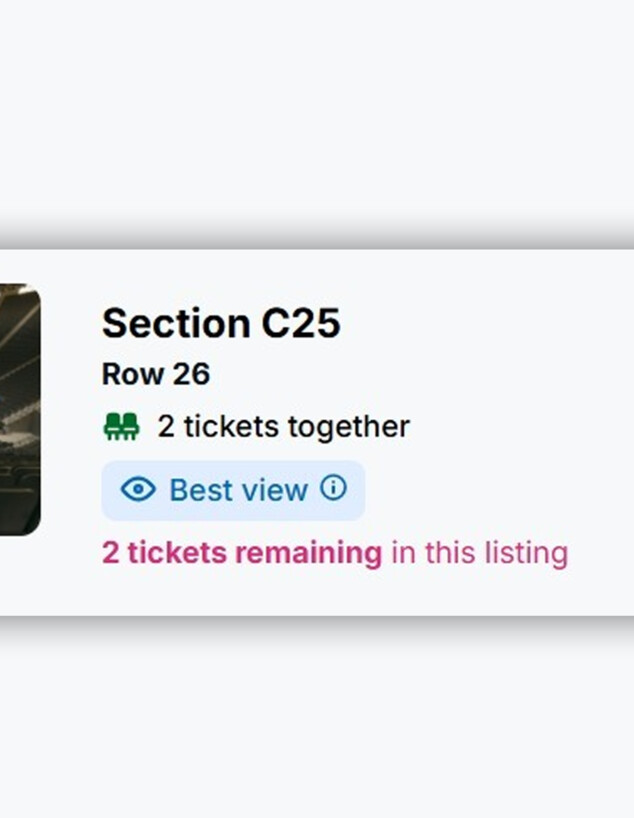Screen dimensions: 634x818
Task: Click blank card area right of Best view badge
Action: pos(490,490)
